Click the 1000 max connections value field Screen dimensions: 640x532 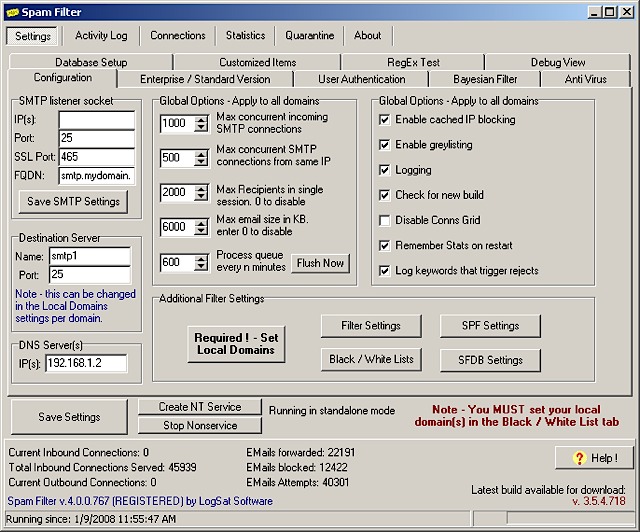coord(178,124)
